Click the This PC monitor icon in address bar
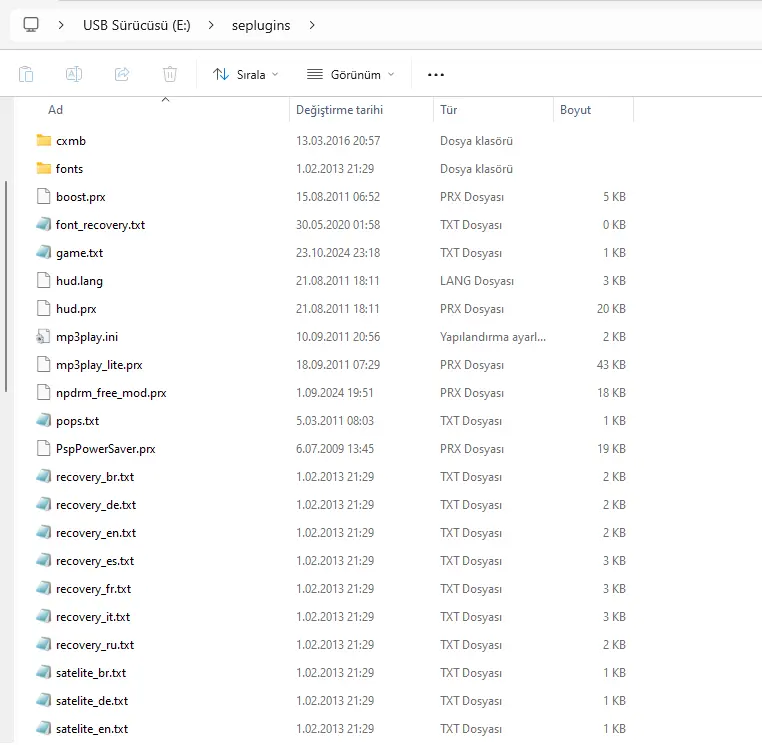Viewport: 762px width, 745px height. pos(31,25)
